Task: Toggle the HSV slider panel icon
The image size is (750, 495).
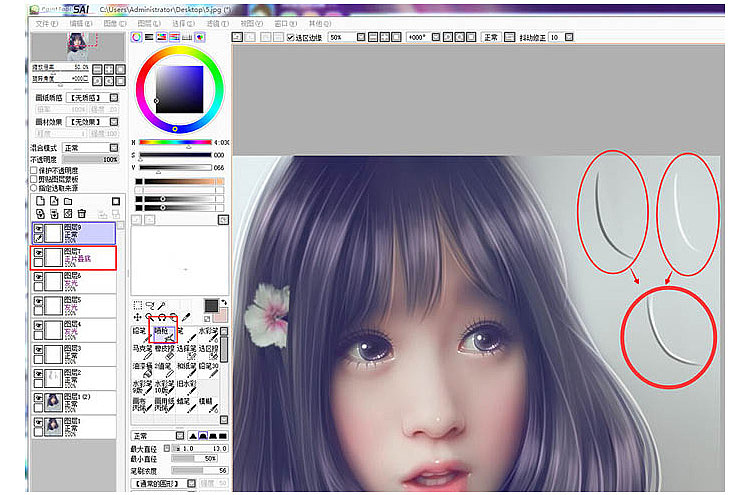Action: pos(162,37)
